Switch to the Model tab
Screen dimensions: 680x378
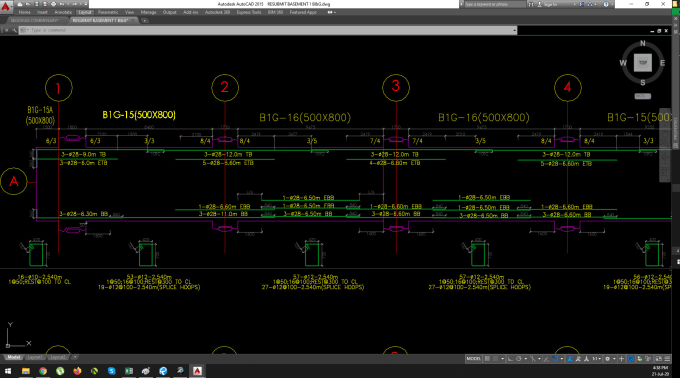point(13,357)
